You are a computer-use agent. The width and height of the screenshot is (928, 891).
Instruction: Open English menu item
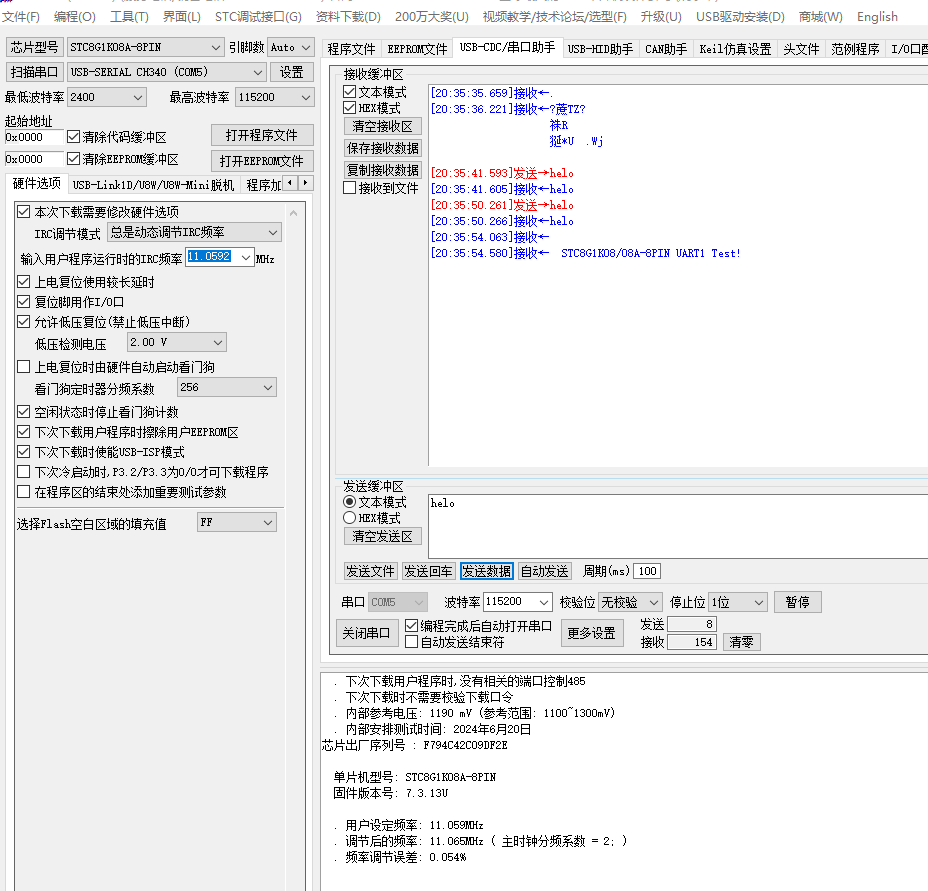(877, 17)
